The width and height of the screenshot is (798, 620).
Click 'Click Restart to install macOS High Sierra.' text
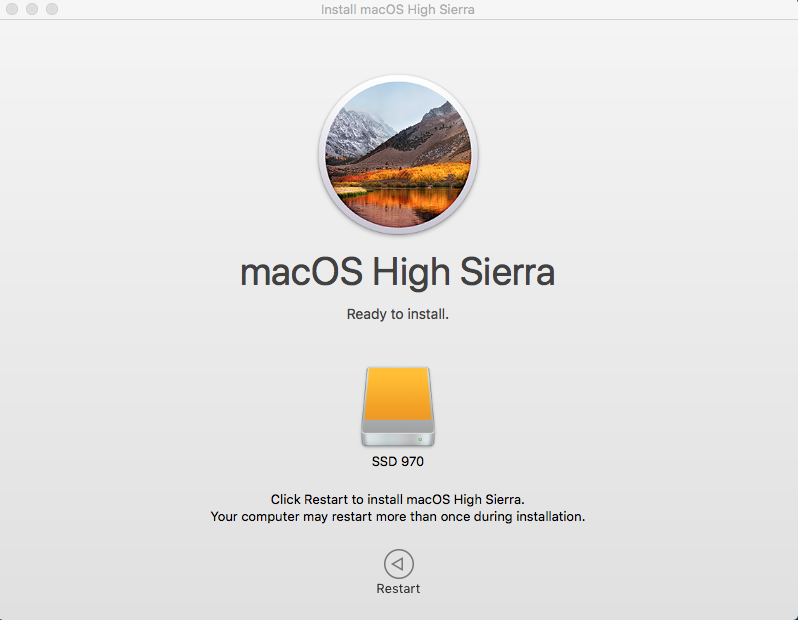(x=397, y=499)
